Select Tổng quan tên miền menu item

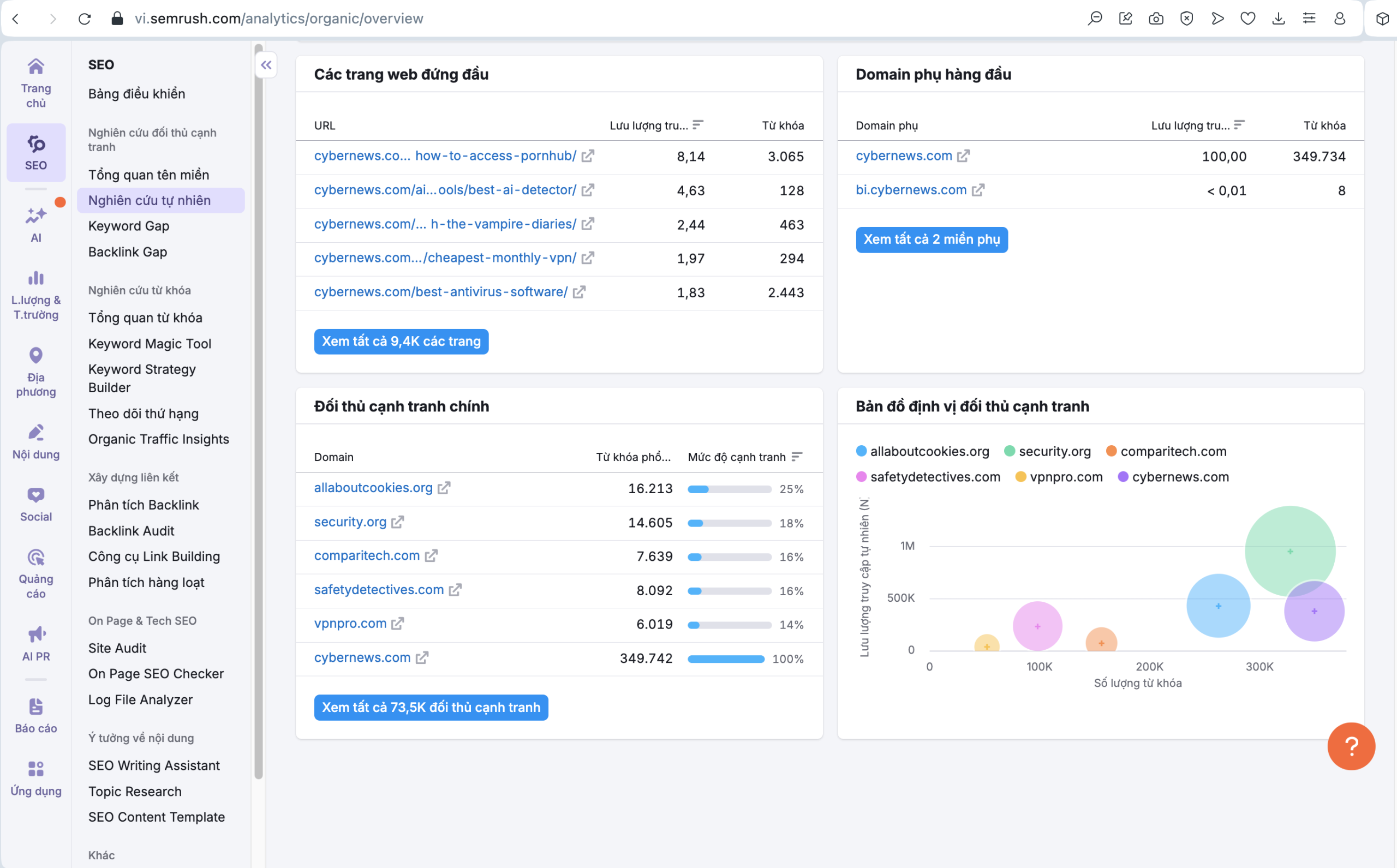click(x=148, y=175)
